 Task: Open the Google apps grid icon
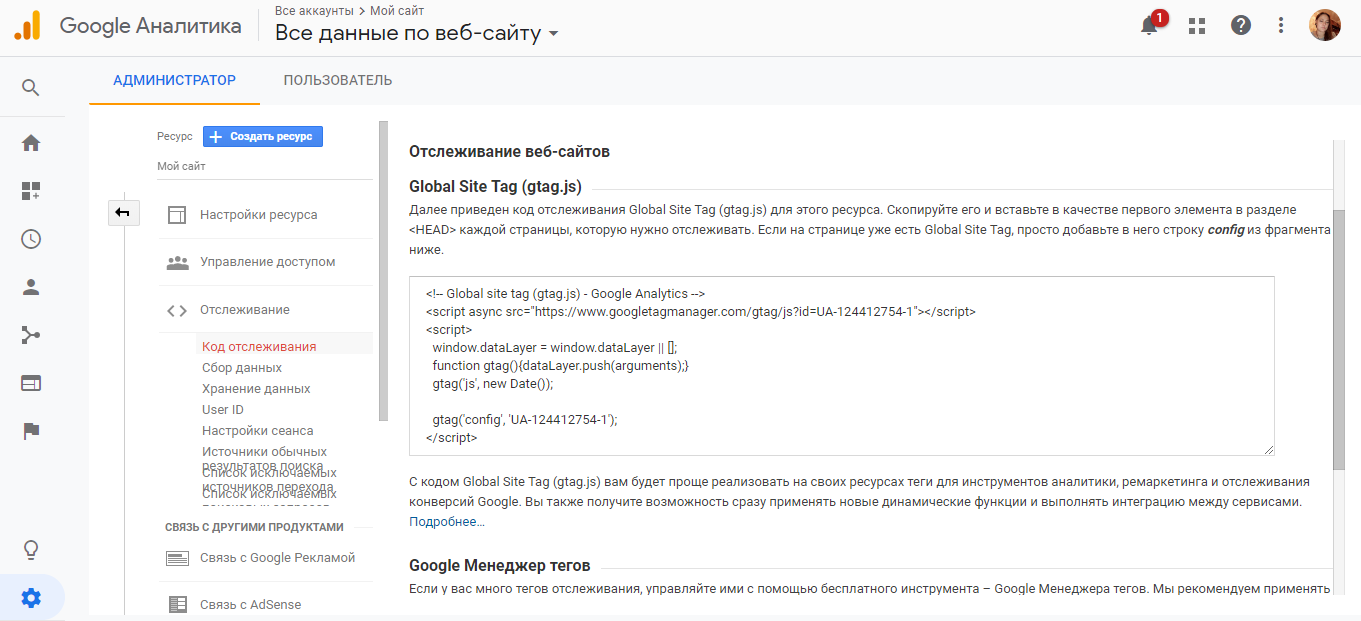pos(1197,26)
